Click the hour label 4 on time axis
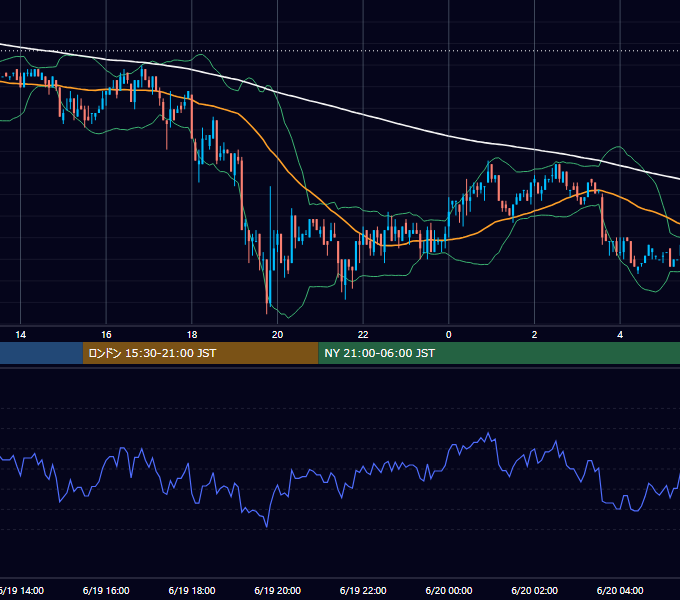Viewport: 680px width, 600px height. pyautogui.click(x=620, y=335)
